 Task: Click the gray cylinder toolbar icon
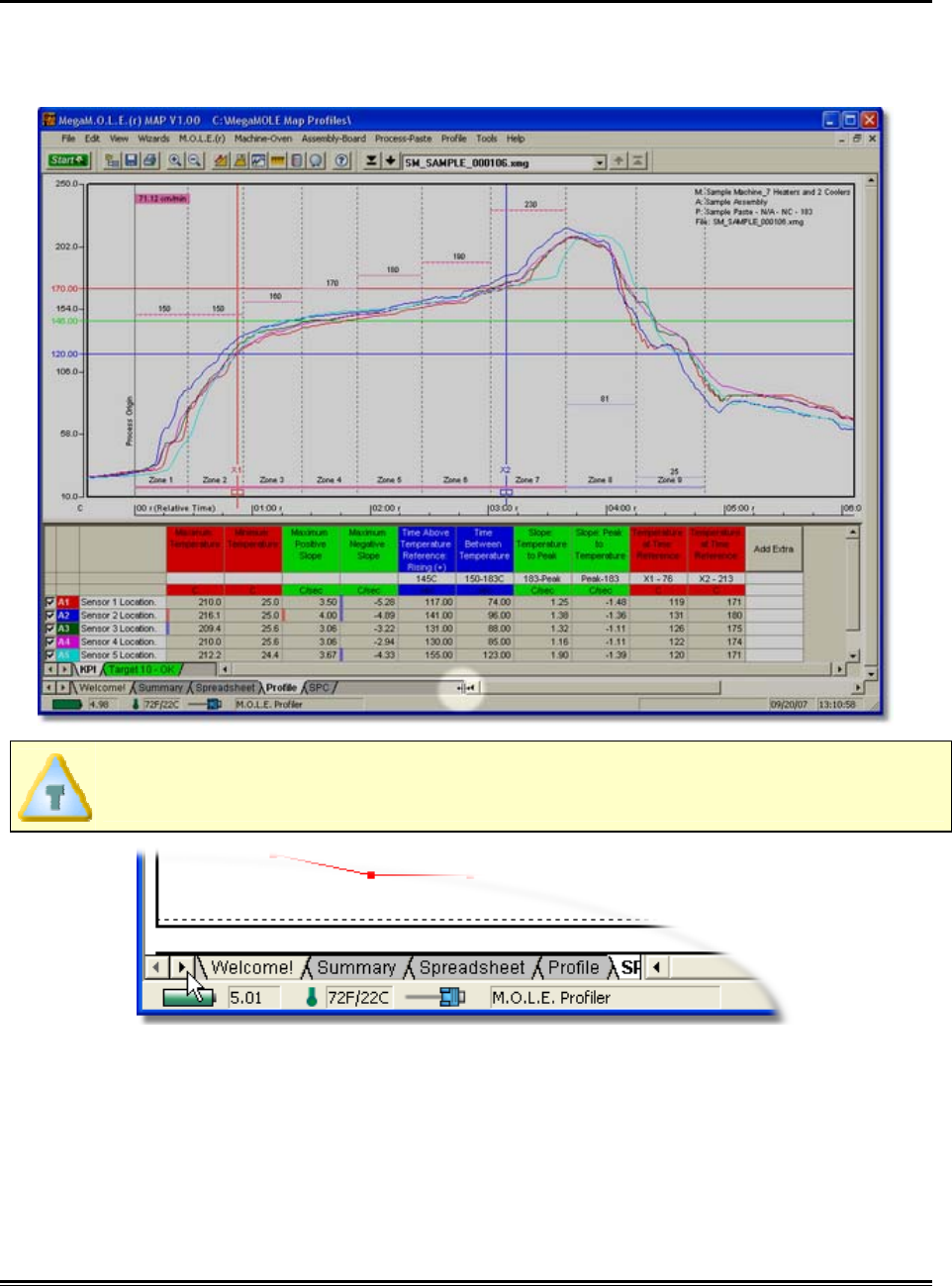click(x=296, y=160)
